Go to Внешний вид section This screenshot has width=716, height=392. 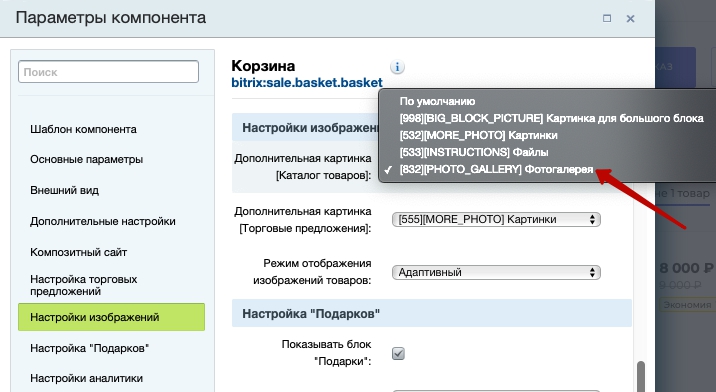tap(64, 190)
